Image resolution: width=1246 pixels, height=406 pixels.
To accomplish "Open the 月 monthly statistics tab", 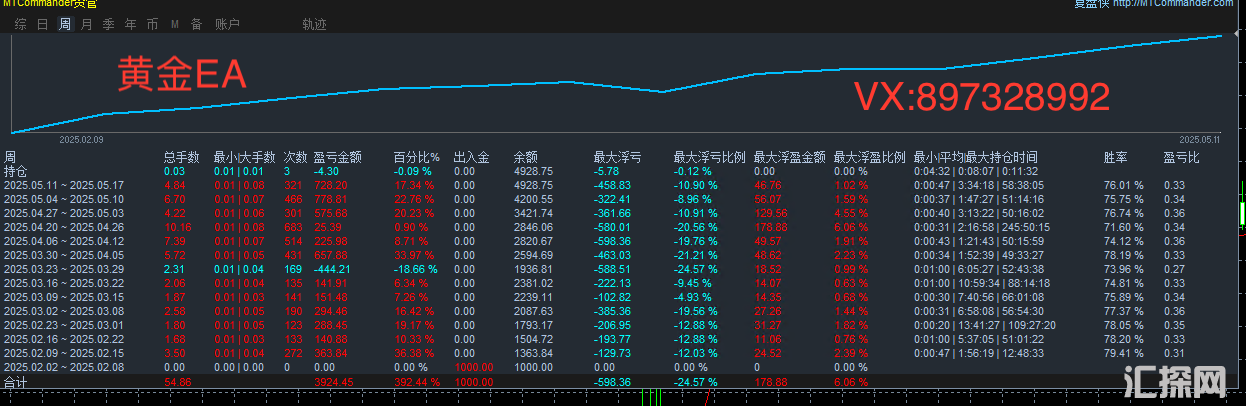I will [87, 24].
